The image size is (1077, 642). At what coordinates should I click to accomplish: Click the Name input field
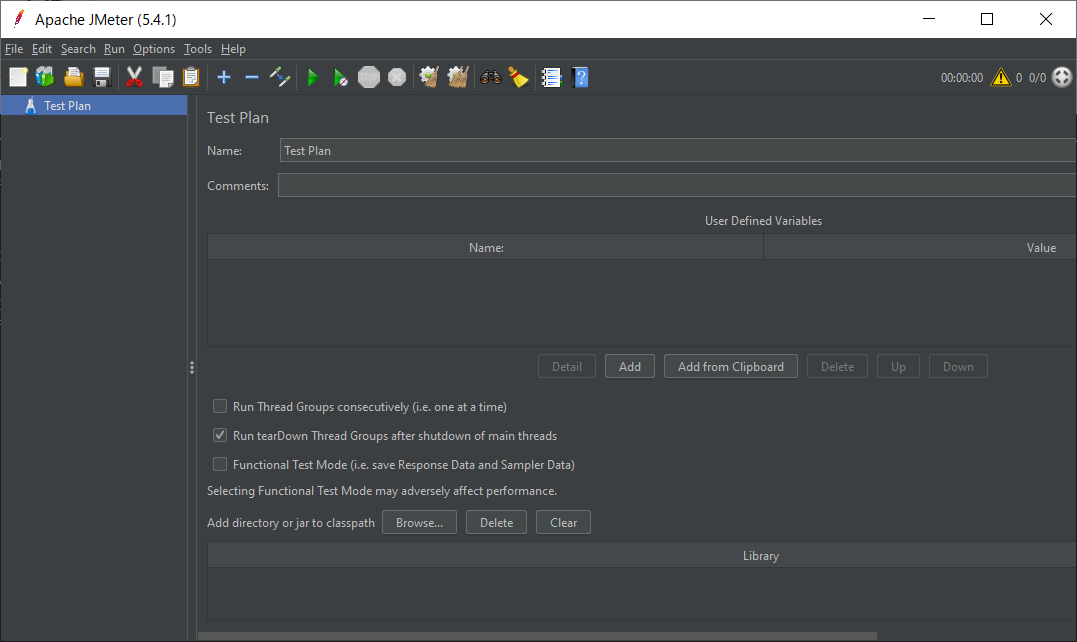678,150
